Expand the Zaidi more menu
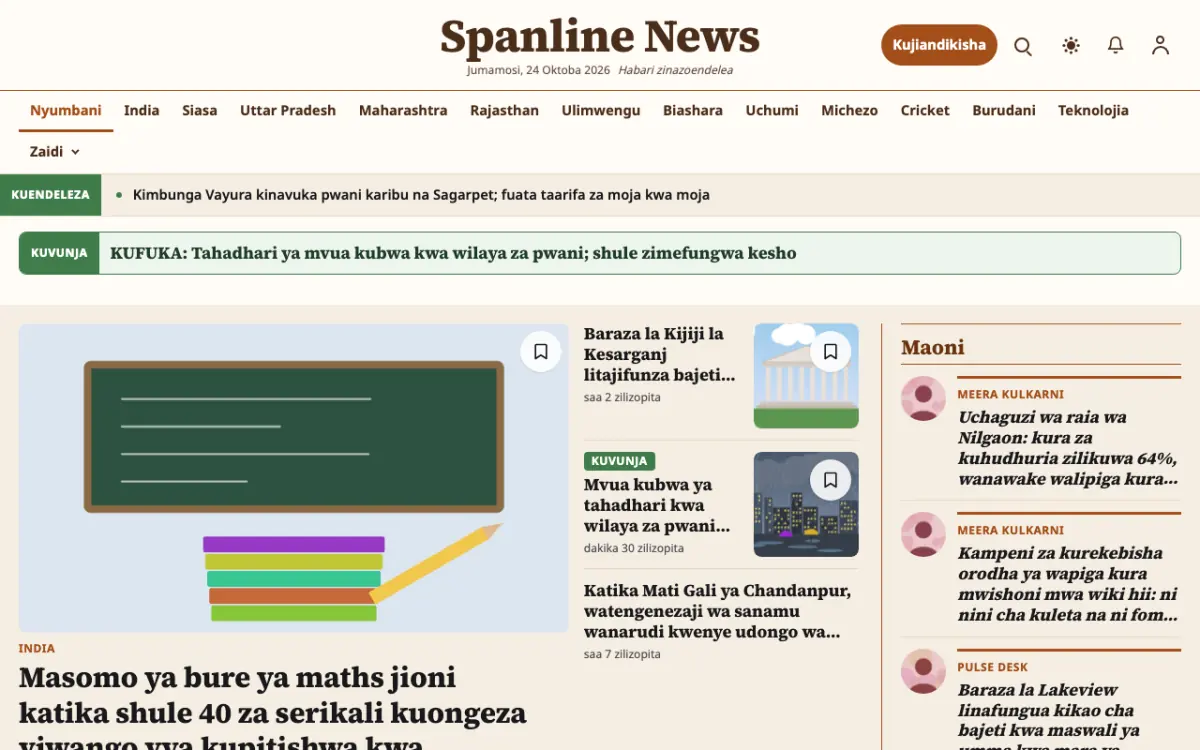 54,152
